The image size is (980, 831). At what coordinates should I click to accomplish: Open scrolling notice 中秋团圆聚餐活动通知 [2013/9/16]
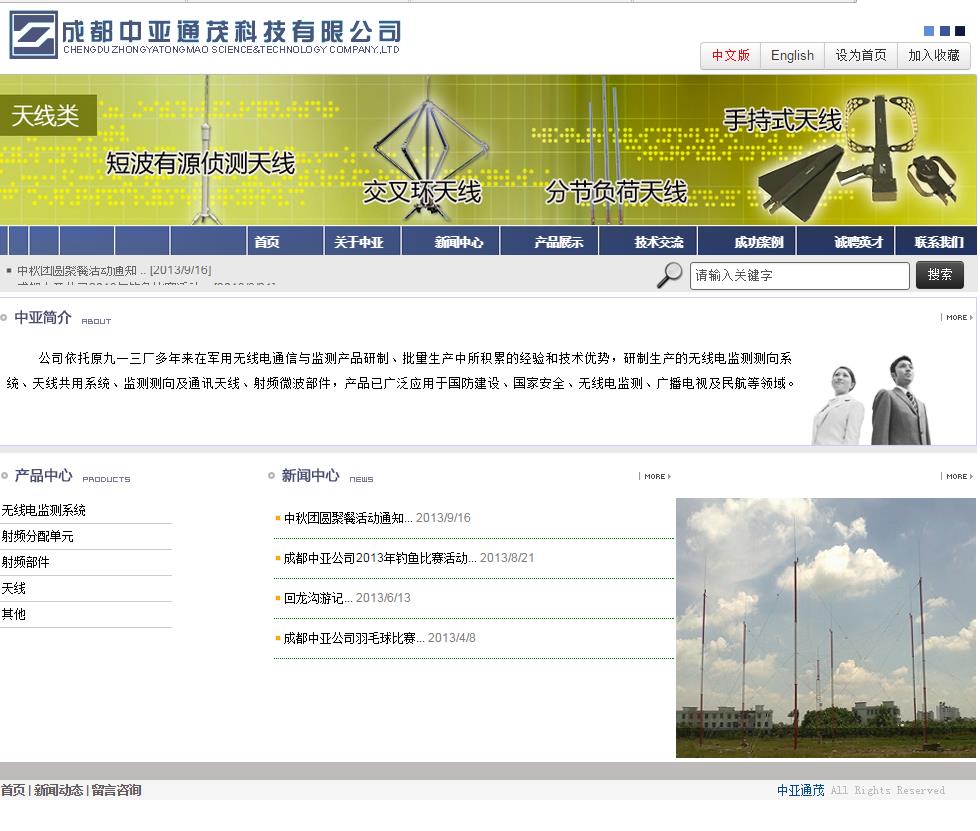(x=114, y=271)
